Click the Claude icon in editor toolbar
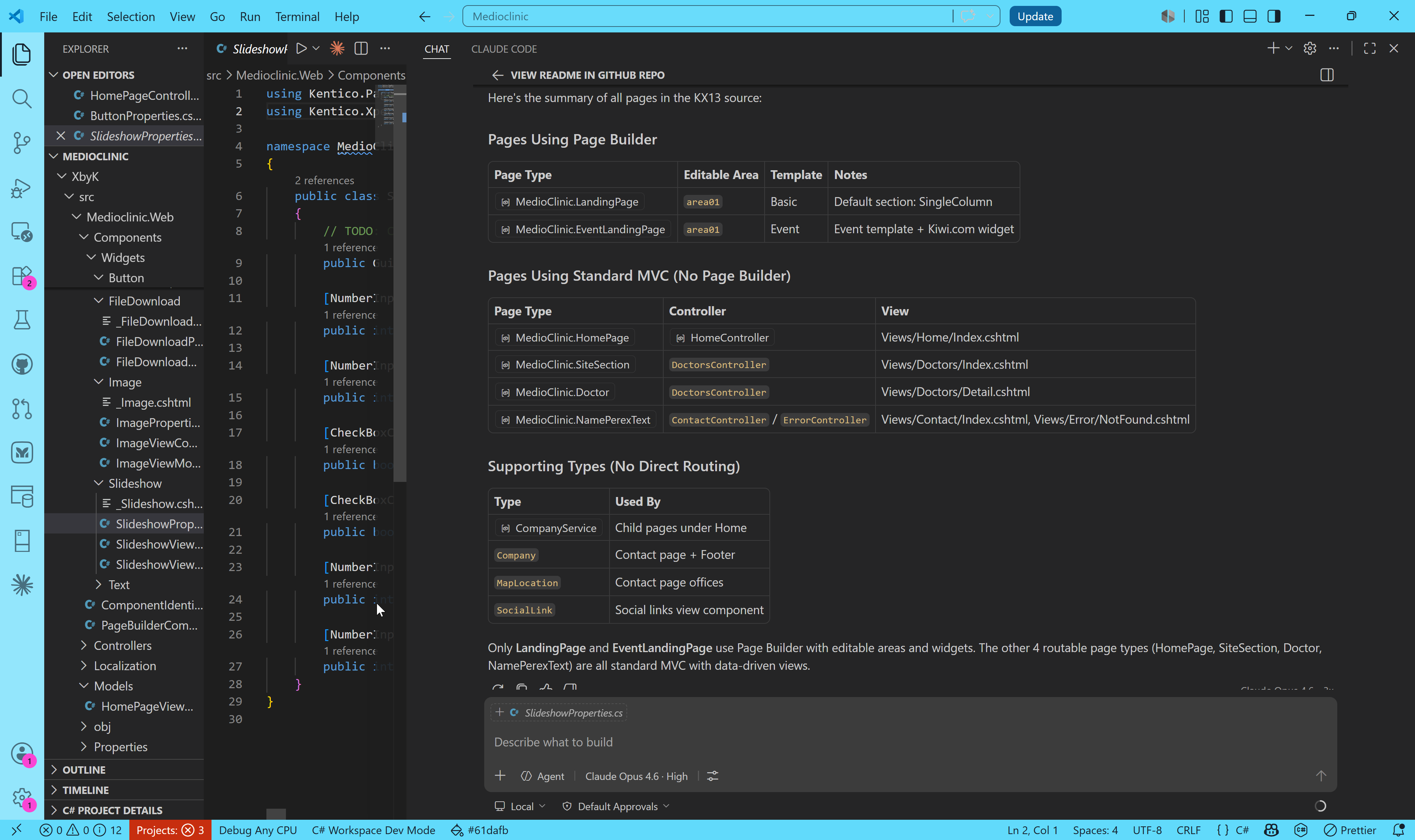Viewport: 1415px width, 840px height. [337, 49]
